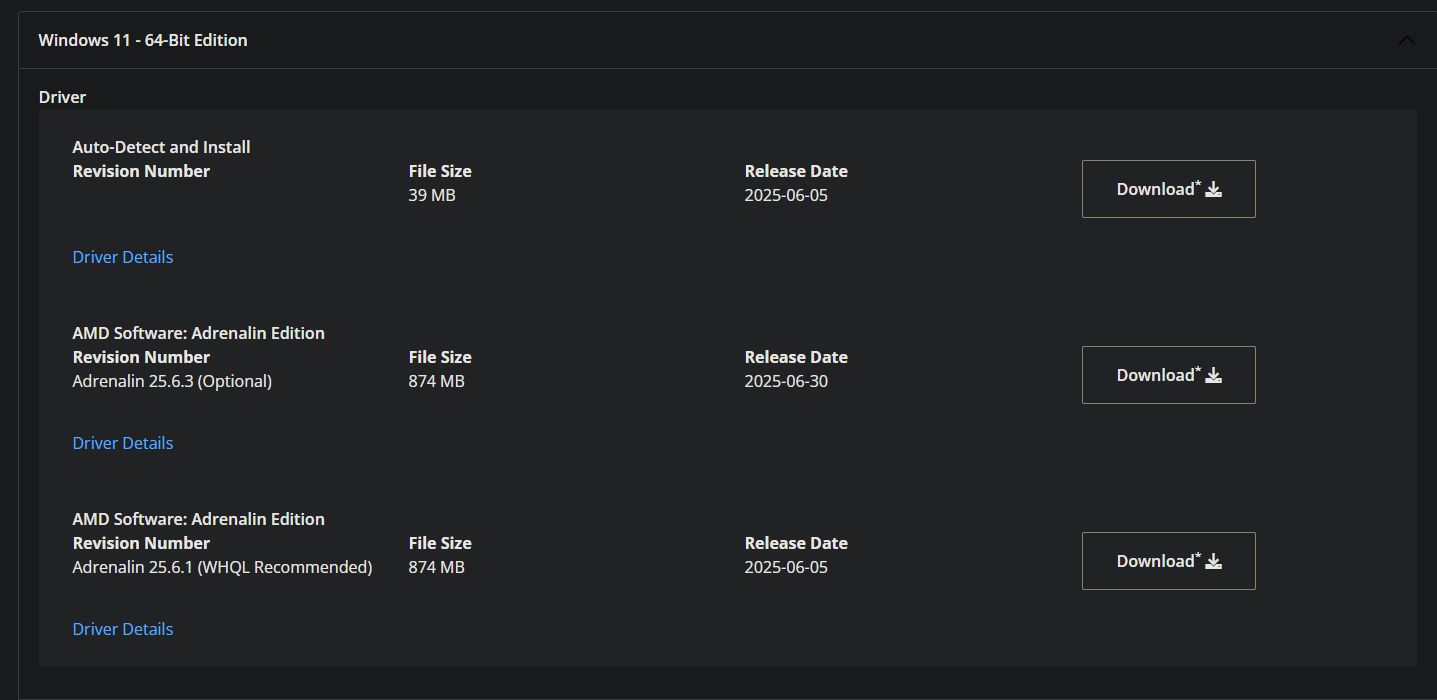The width and height of the screenshot is (1437, 700).
Task: Download Adrenalin 25.6.1 (WHQL Recommended) driver
Action: coord(1168,561)
